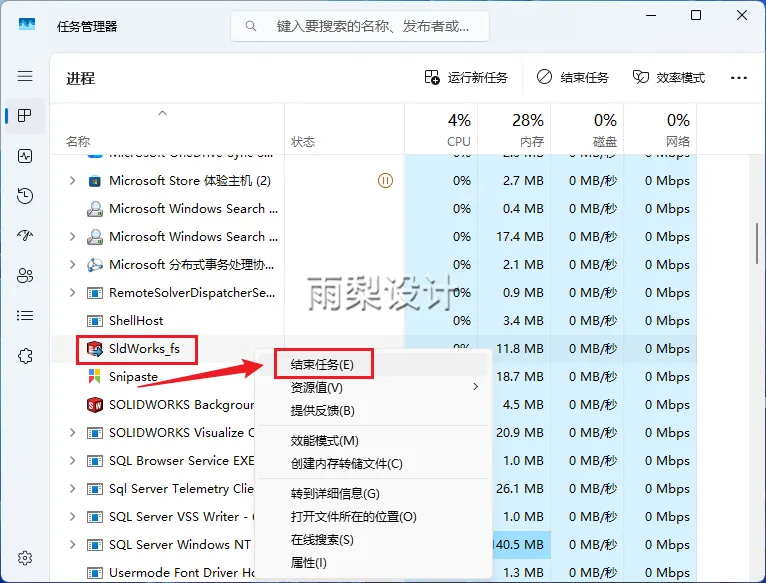Open Task Manager settings gear

[25, 558]
